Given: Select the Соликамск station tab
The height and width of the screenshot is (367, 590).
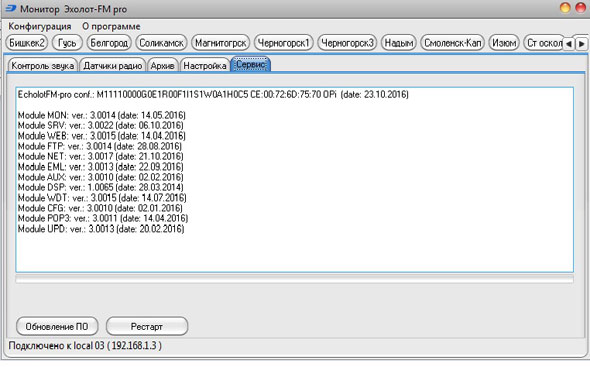Looking at the screenshot, I should tap(161, 43).
